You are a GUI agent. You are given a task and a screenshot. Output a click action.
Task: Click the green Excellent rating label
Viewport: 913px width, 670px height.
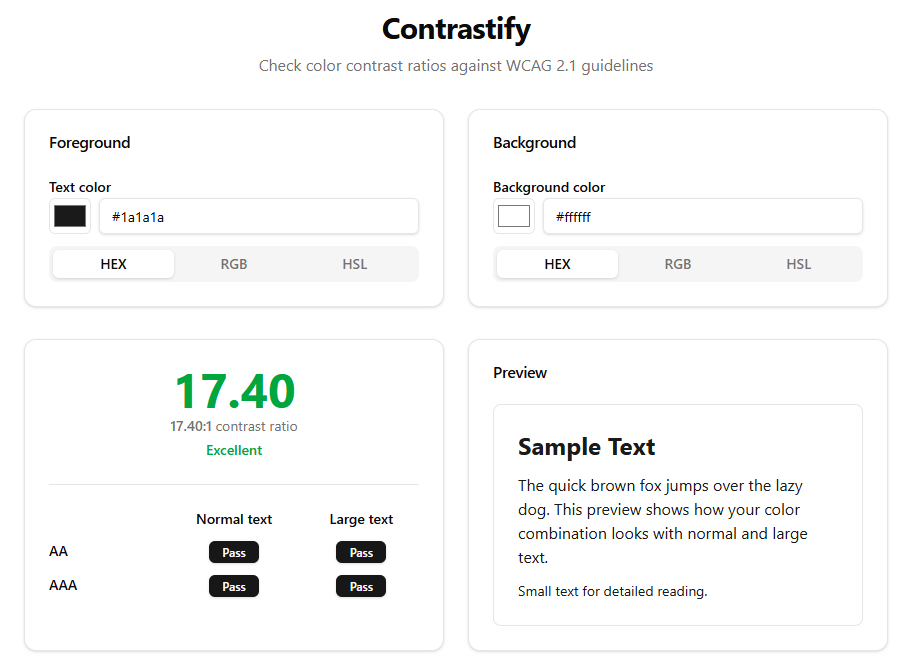(x=234, y=451)
